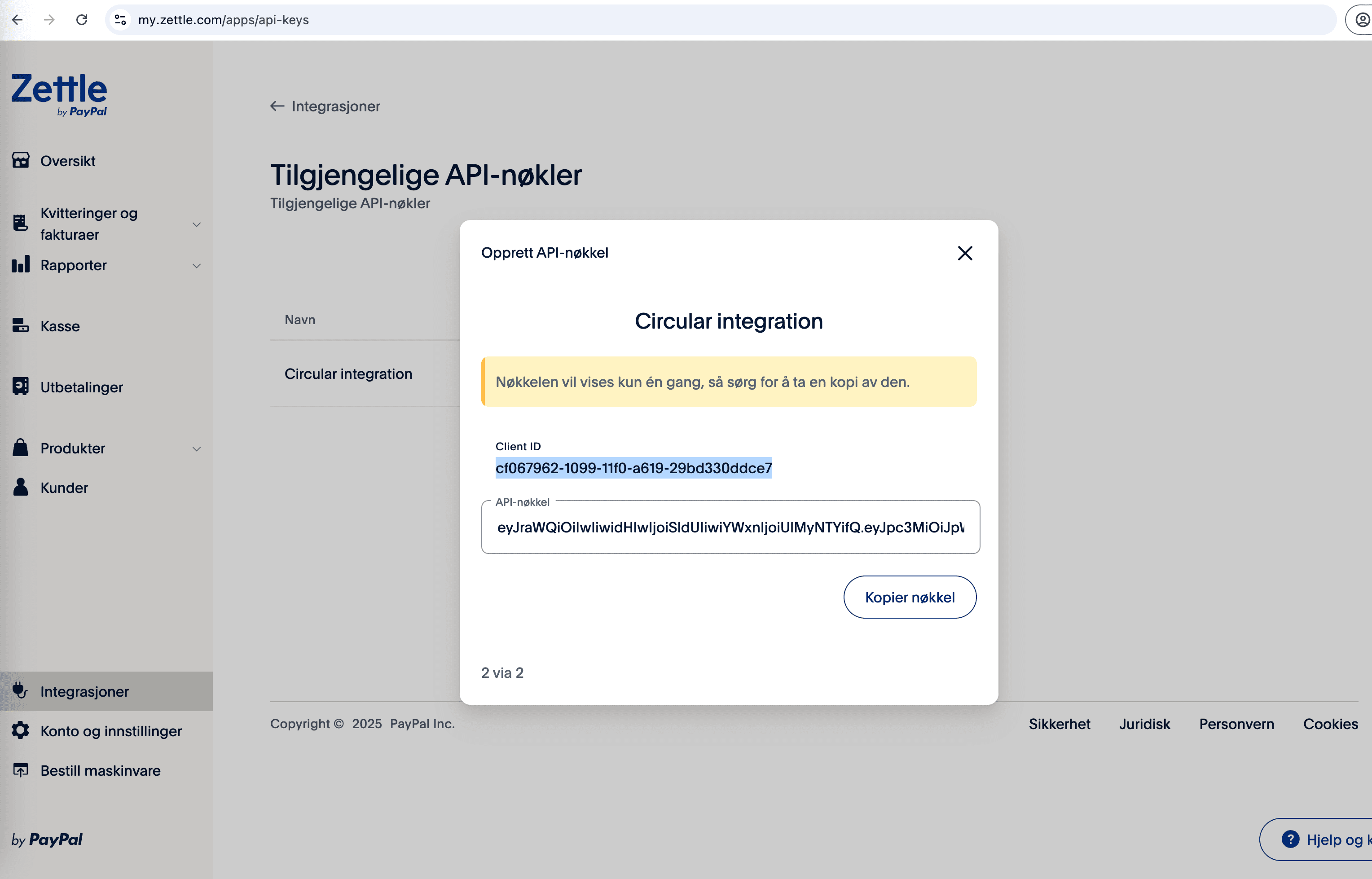Click inside the API-nøkkel text field
The width and height of the screenshot is (1372, 879).
730,527
